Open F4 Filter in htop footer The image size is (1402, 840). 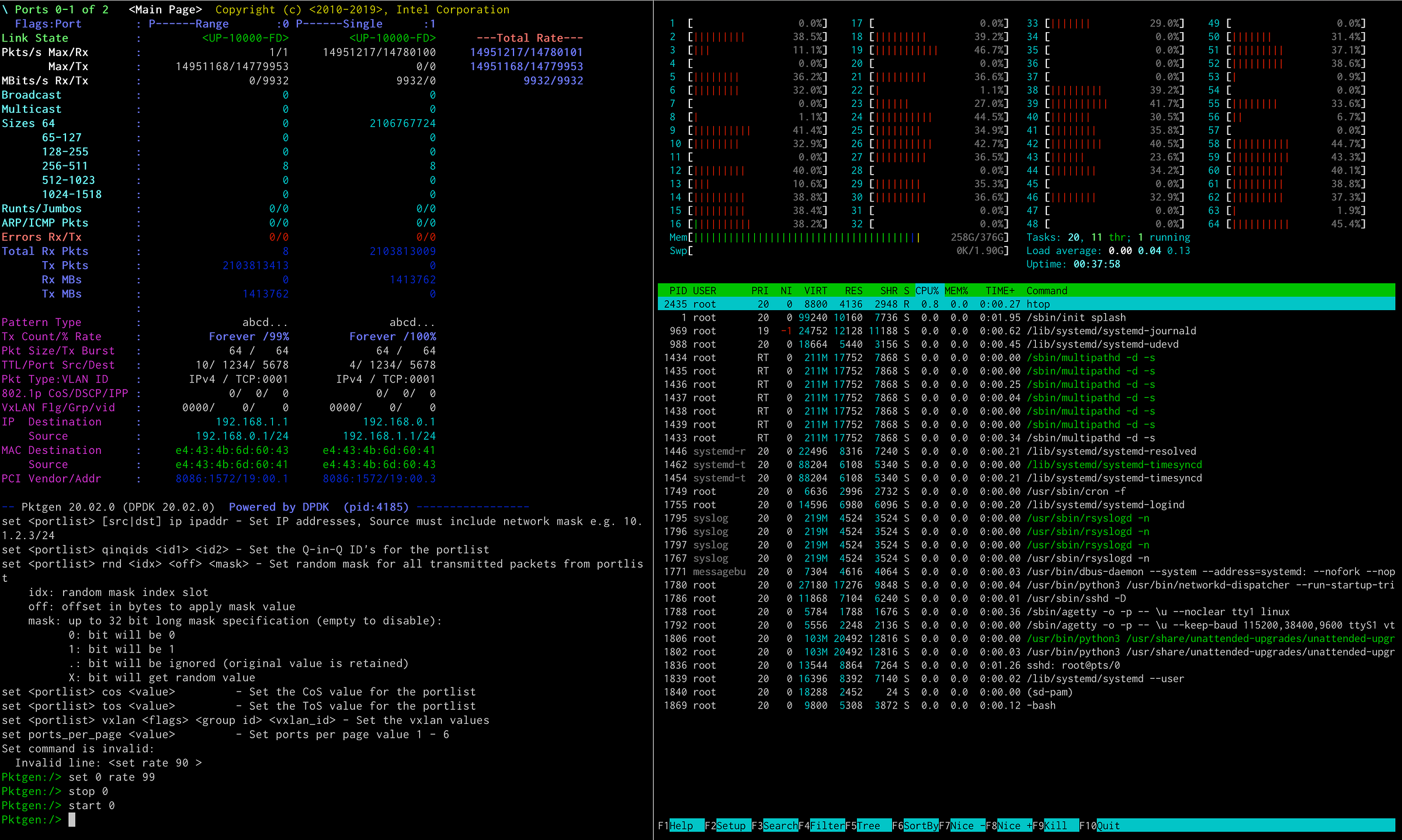click(827, 825)
